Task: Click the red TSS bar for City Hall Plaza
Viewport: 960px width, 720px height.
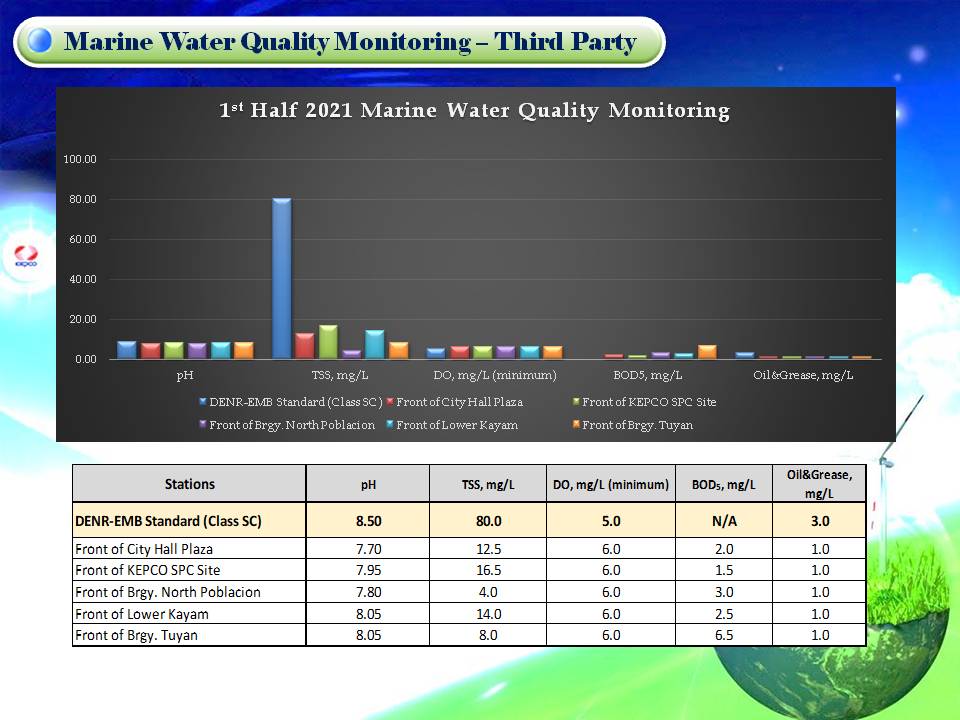Action: [305, 346]
